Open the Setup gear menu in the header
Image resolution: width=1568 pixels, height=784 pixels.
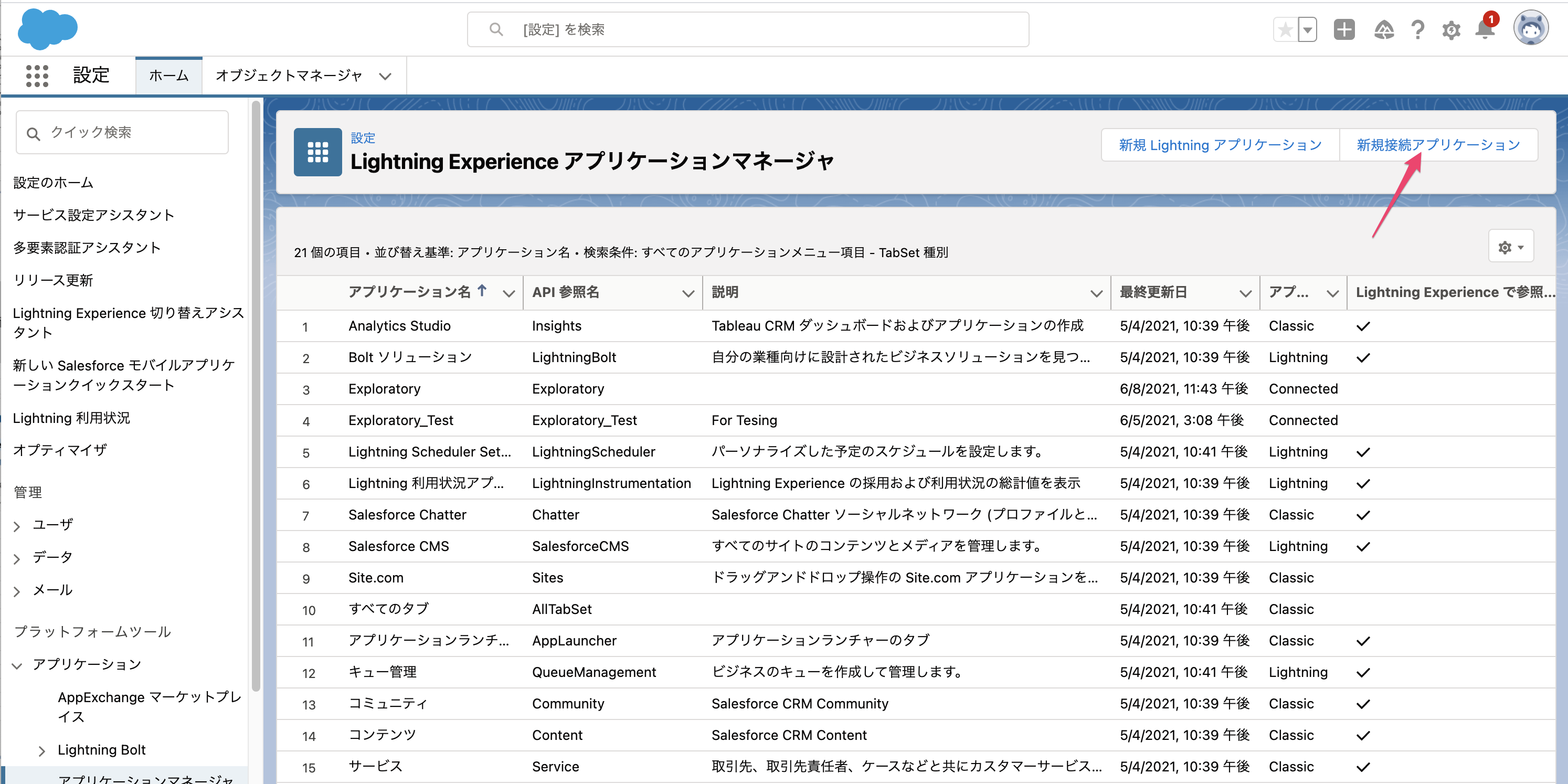tap(1451, 29)
